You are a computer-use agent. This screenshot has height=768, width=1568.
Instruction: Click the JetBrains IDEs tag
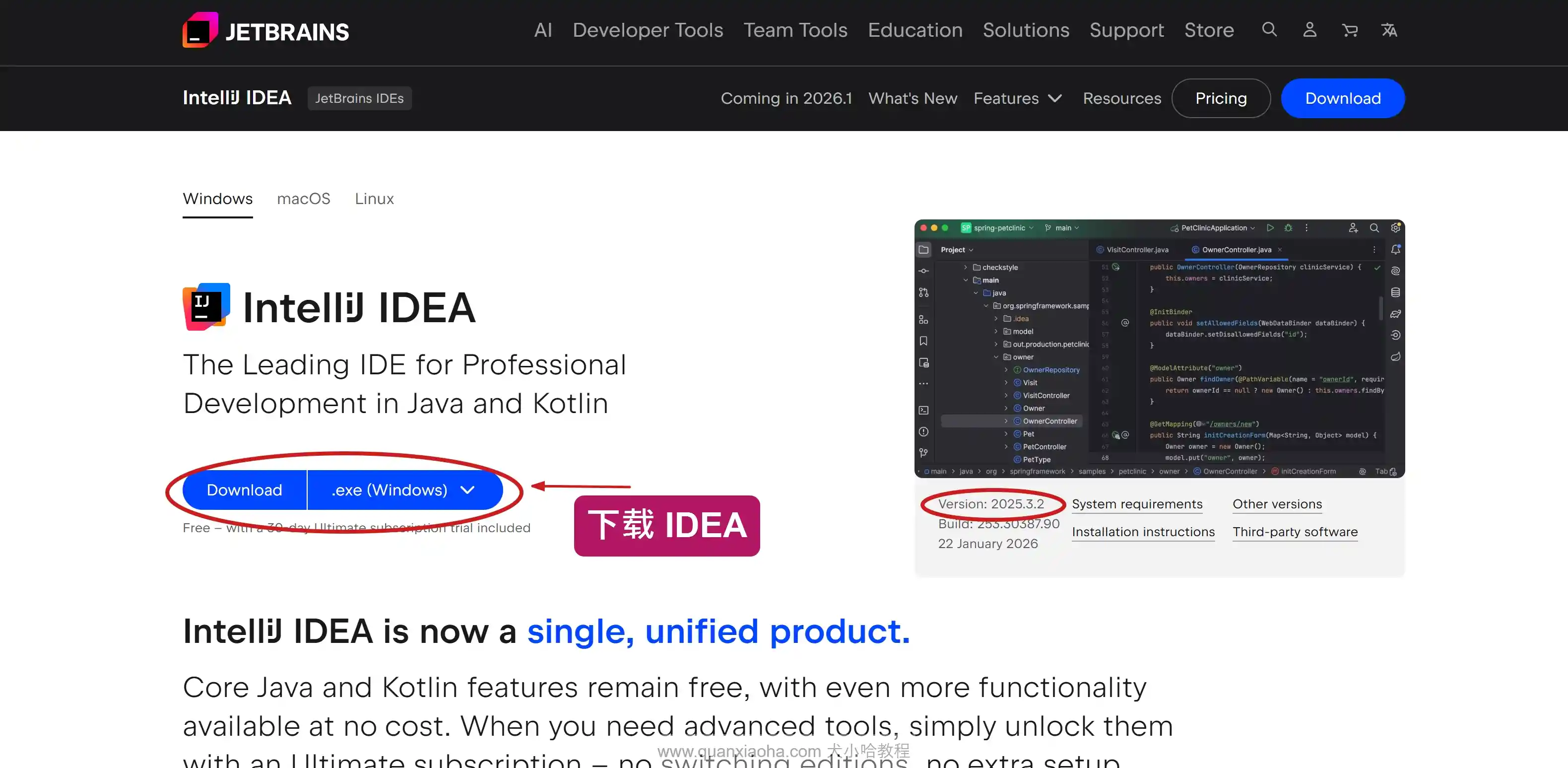tap(359, 98)
